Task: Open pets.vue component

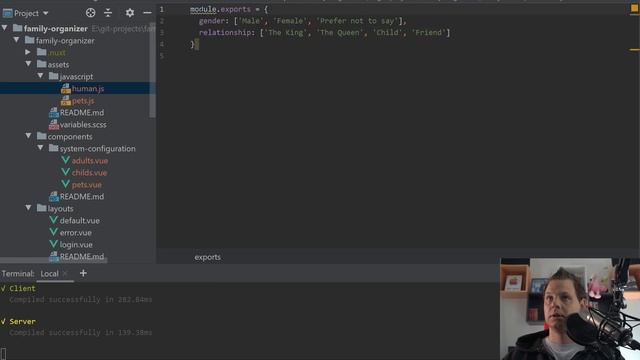Action: (x=87, y=185)
